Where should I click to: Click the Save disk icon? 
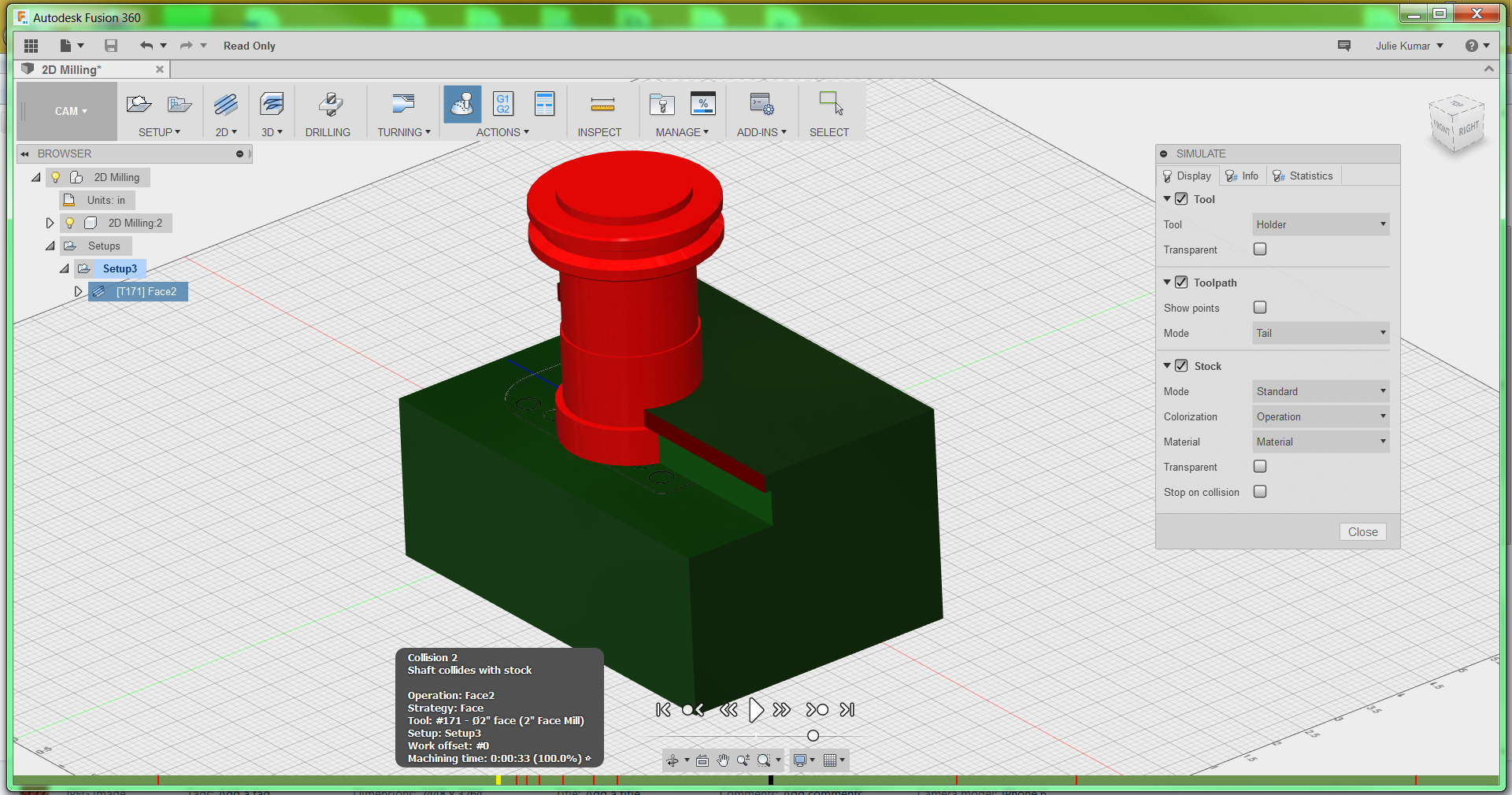click(x=111, y=46)
